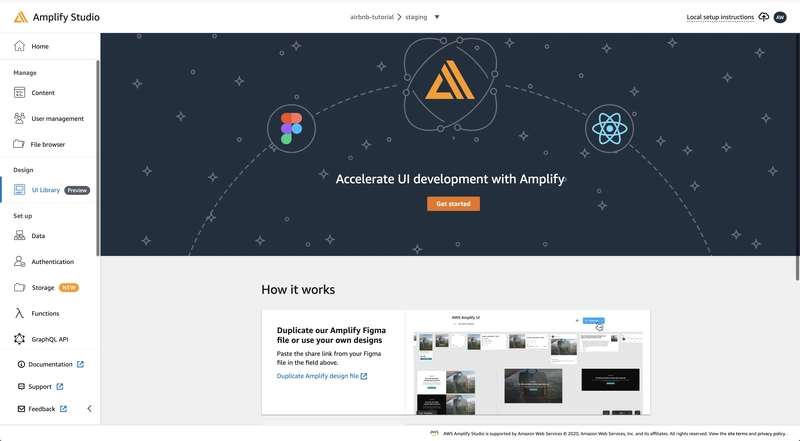Click the sidebar vertical scrollbar
800x441 pixels.
[97, 158]
